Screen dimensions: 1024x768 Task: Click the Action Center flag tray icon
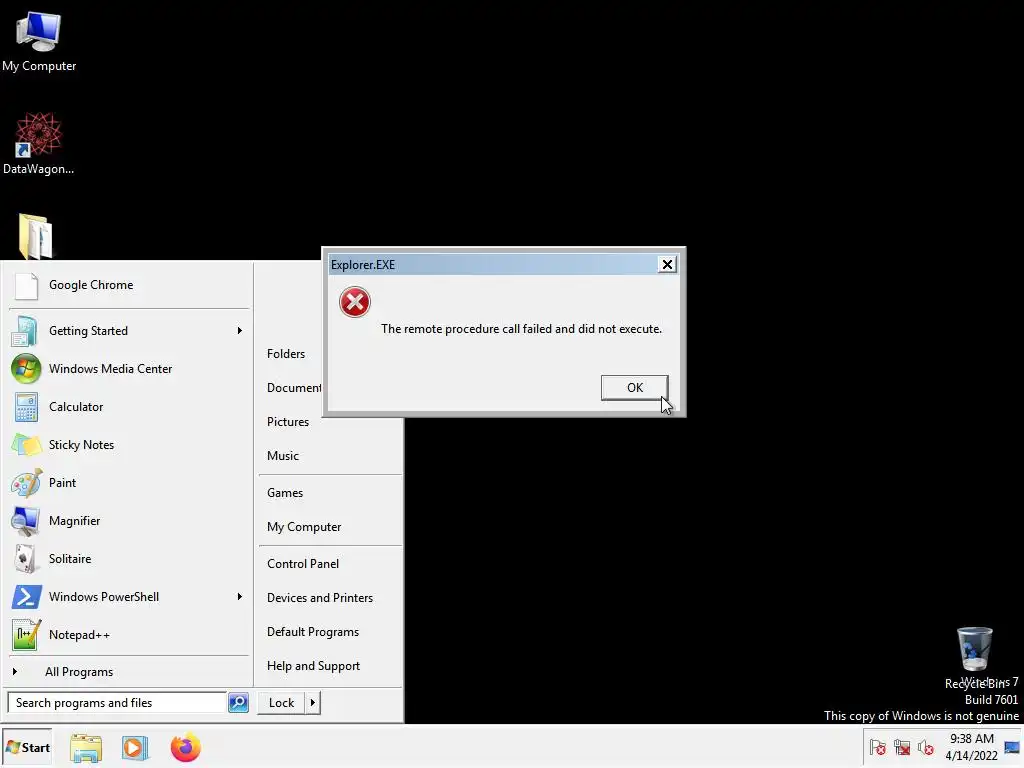[878, 747]
